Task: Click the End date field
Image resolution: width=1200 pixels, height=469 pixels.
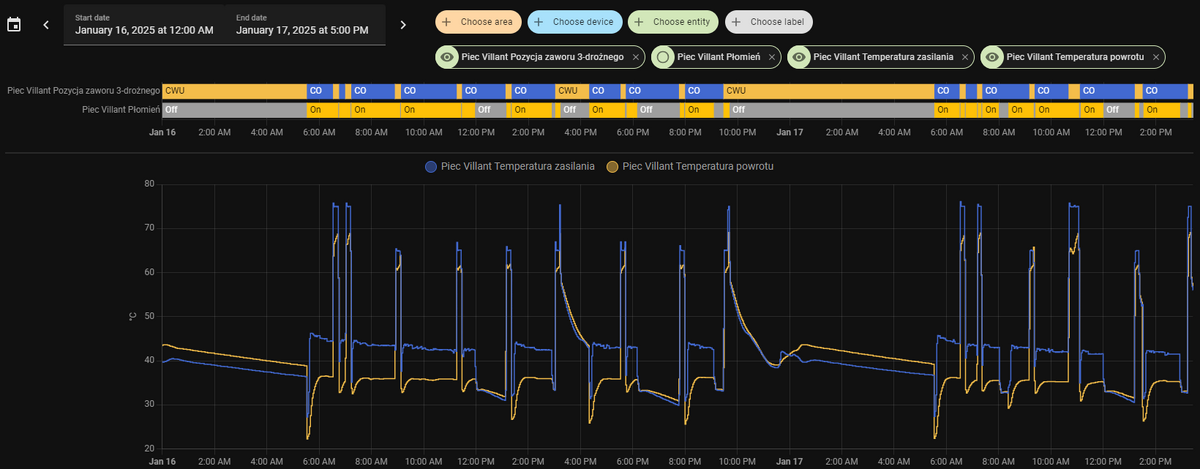Action: [x=305, y=25]
